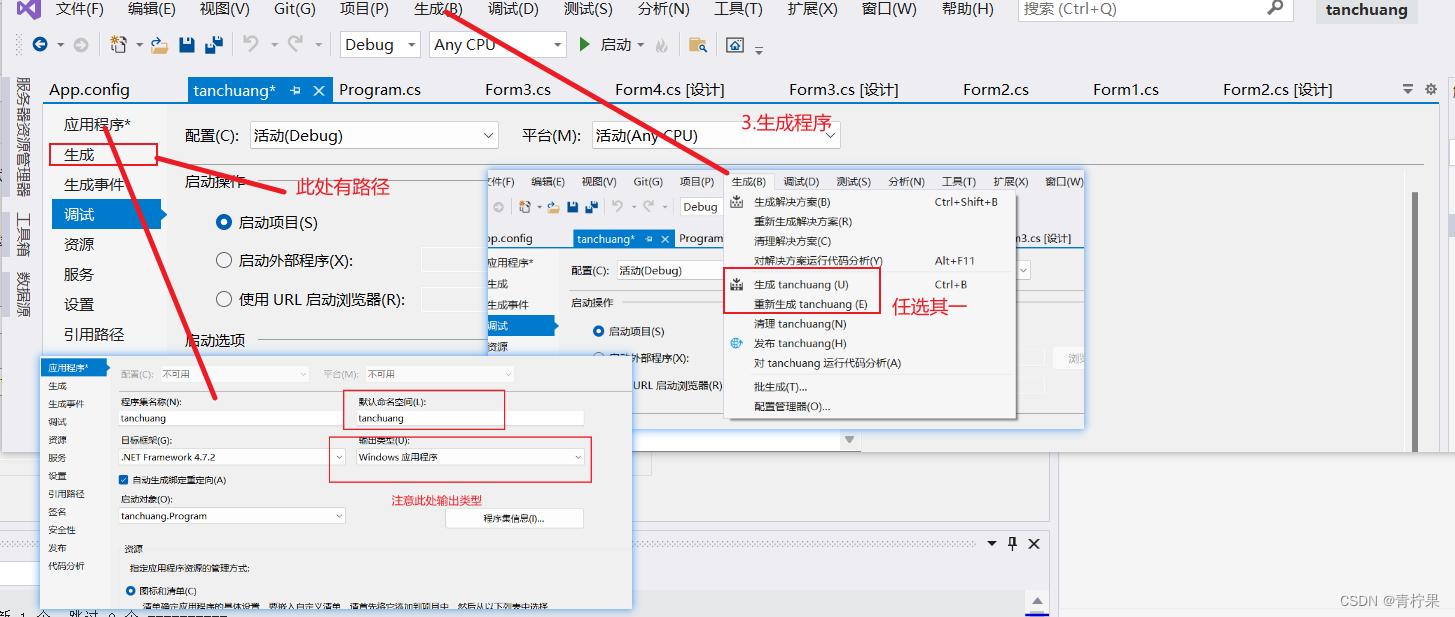Choose 配置管理器(O)... menu entry
The height and width of the screenshot is (617, 1455).
tap(791, 406)
